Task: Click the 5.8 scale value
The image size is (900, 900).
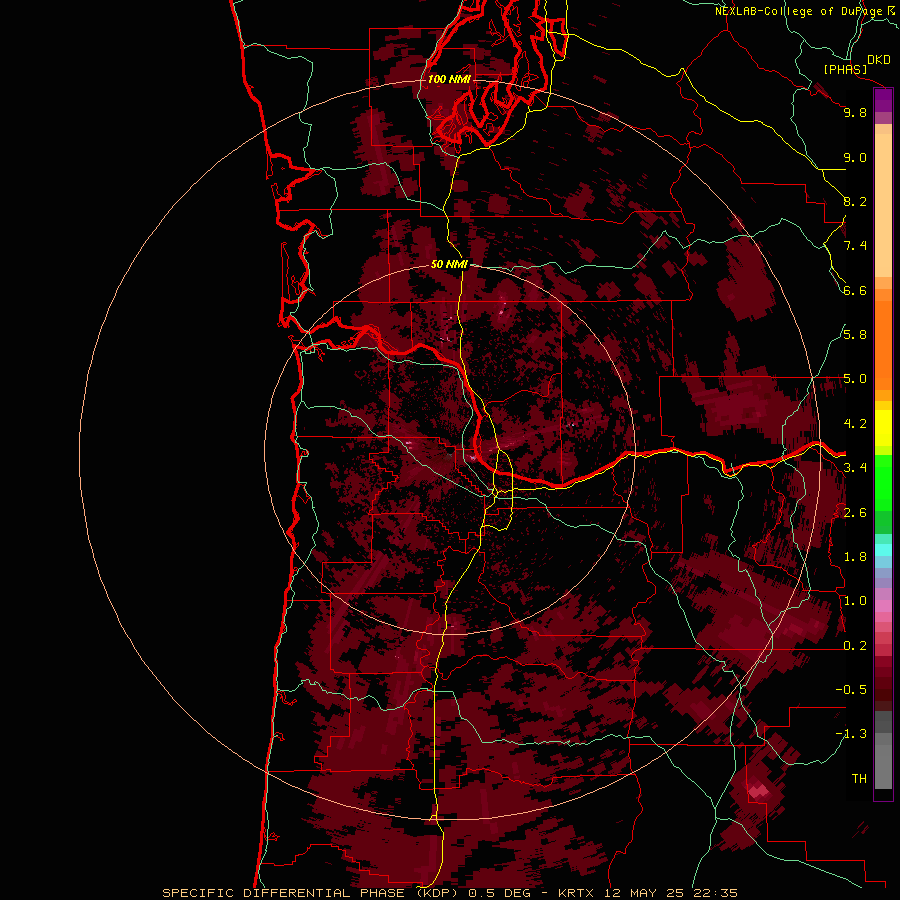Action: pos(855,335)
